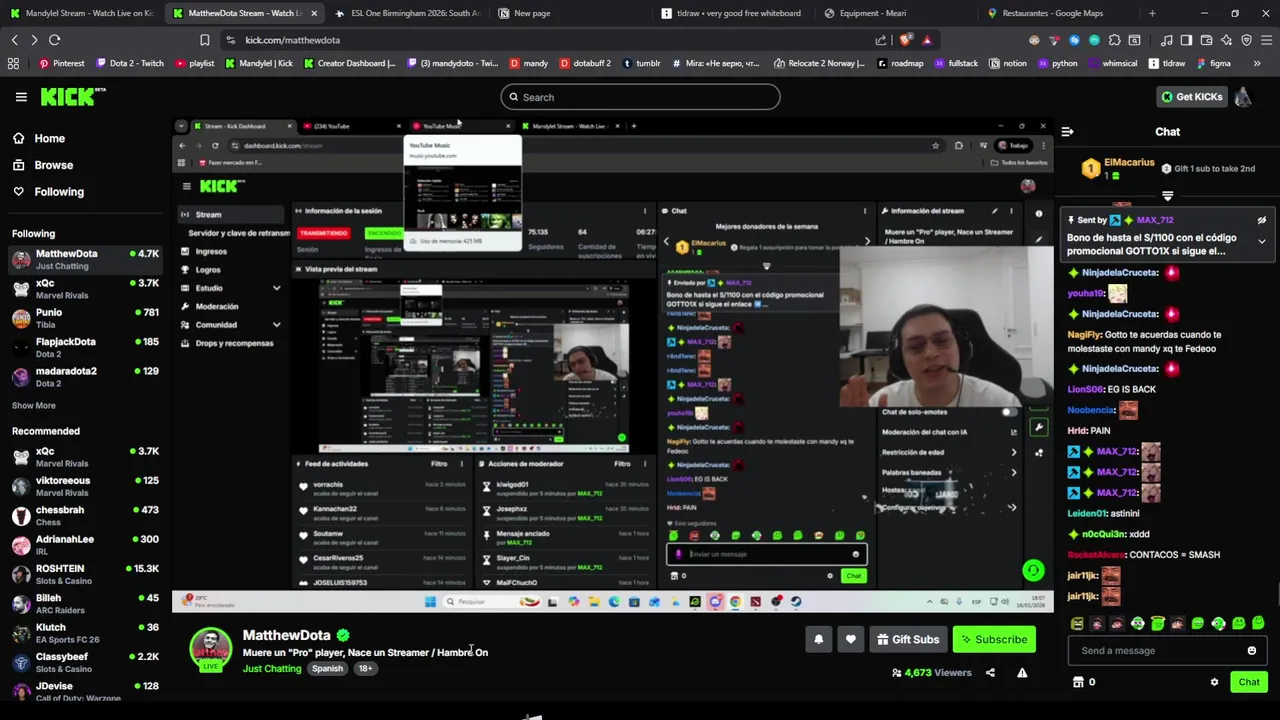This screenshot has width=1280, height=720.
Task: Click the Shazam extension icon
Action: 1074,40
